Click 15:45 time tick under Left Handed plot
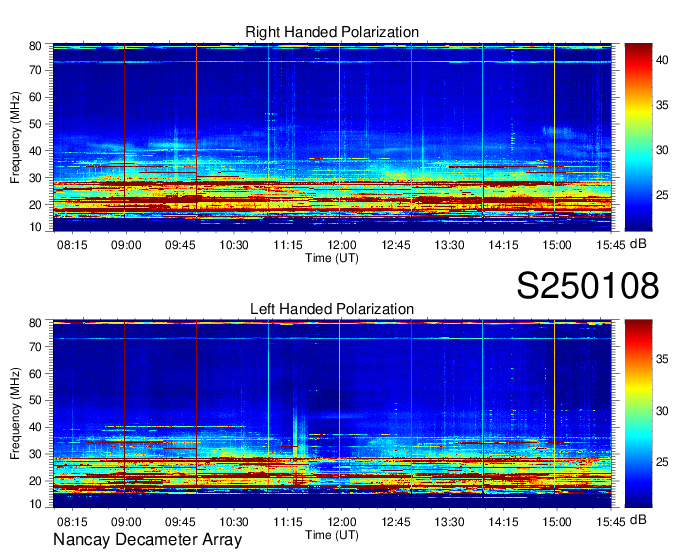This screenshot has height=552, width=680. pos(611,522)
